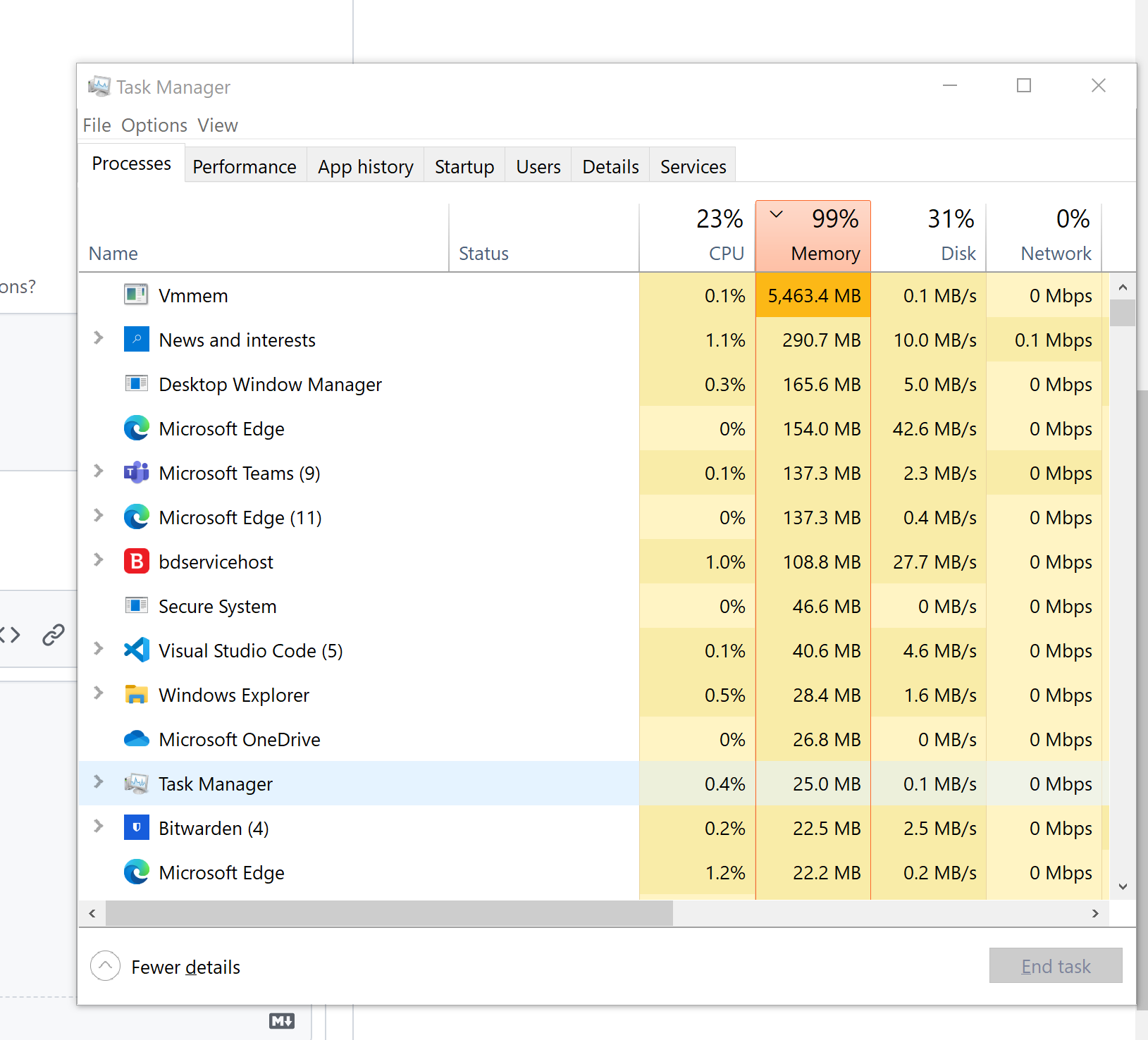Image resolution: width=1148 pixels, height=1040 pixels.
Task: Click Edge icon in 22.2 MB row
Action: pos(136,872)
